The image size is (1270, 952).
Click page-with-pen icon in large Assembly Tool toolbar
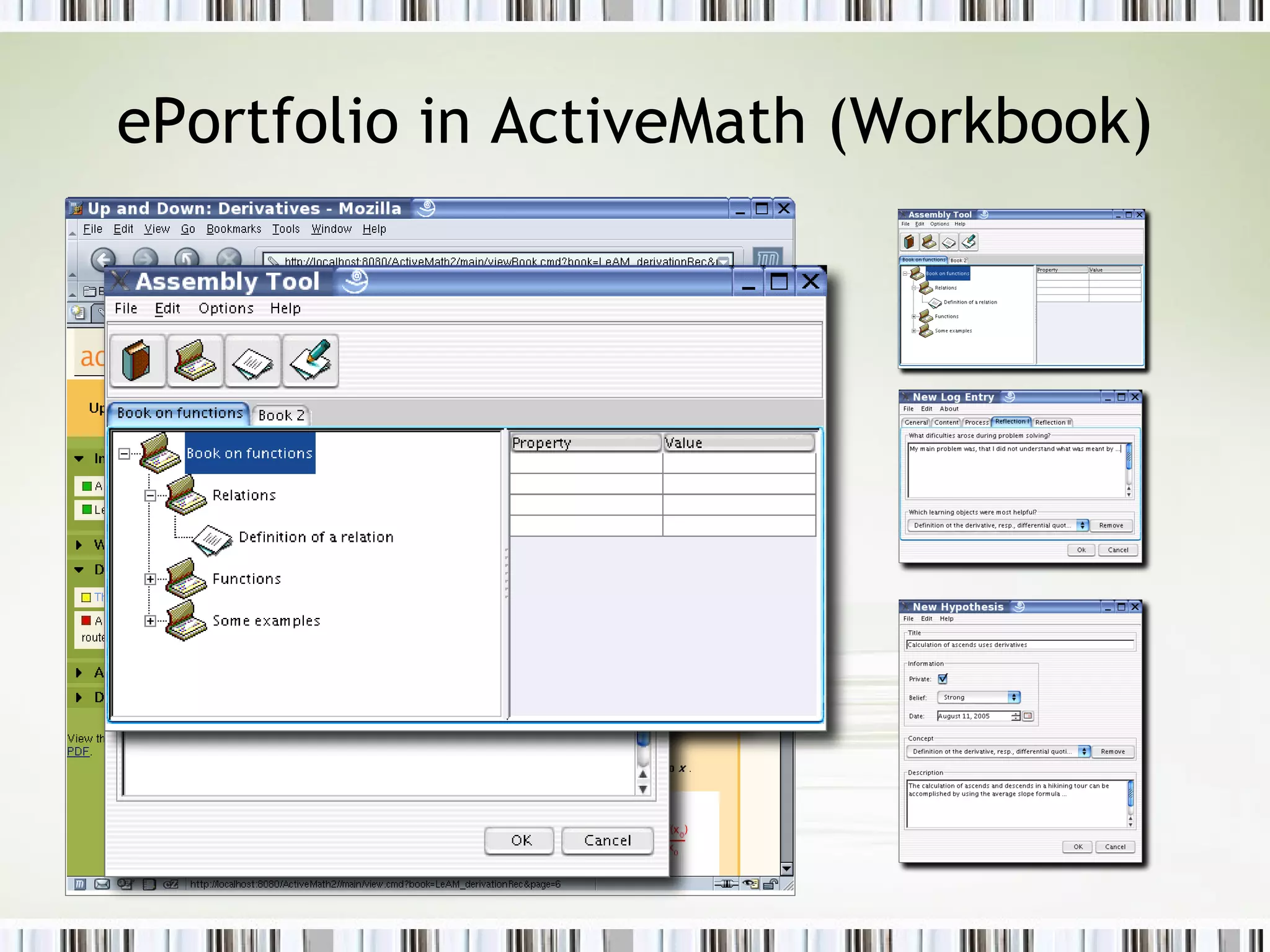coord(310,360)
